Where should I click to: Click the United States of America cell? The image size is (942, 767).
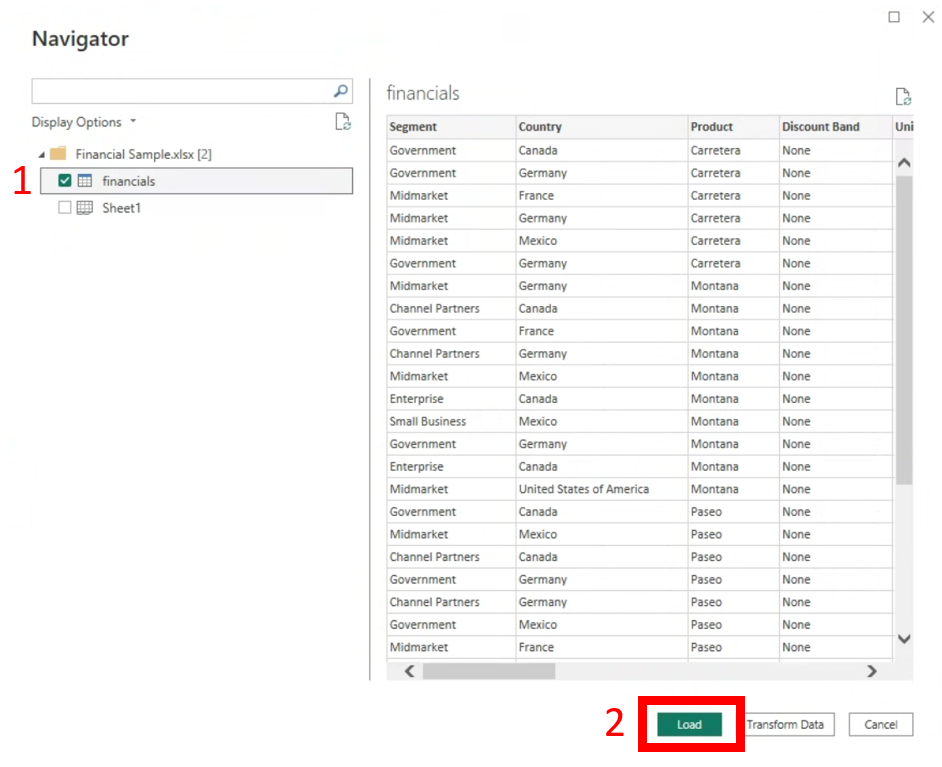click(602, 489)
